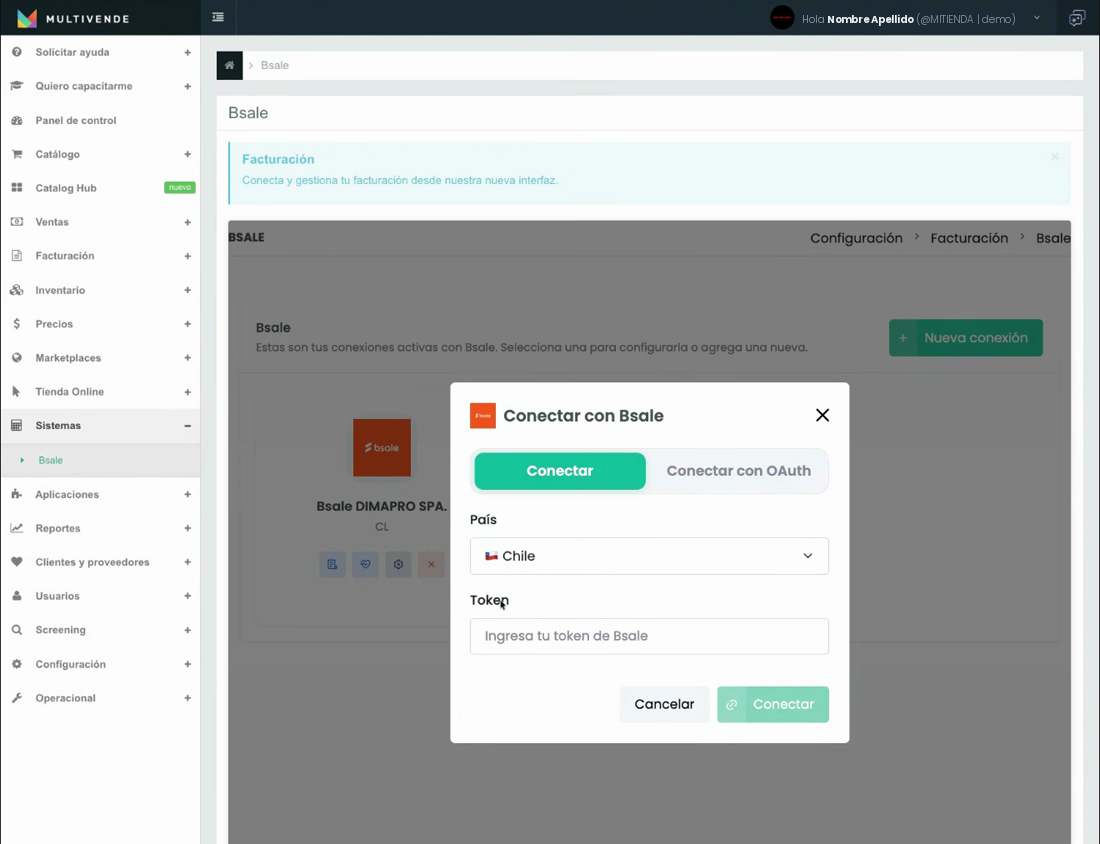Expand Marketplaces plus sign
Image resolution: width=1100 pixels, height=844 pixels.
[187, 358]
